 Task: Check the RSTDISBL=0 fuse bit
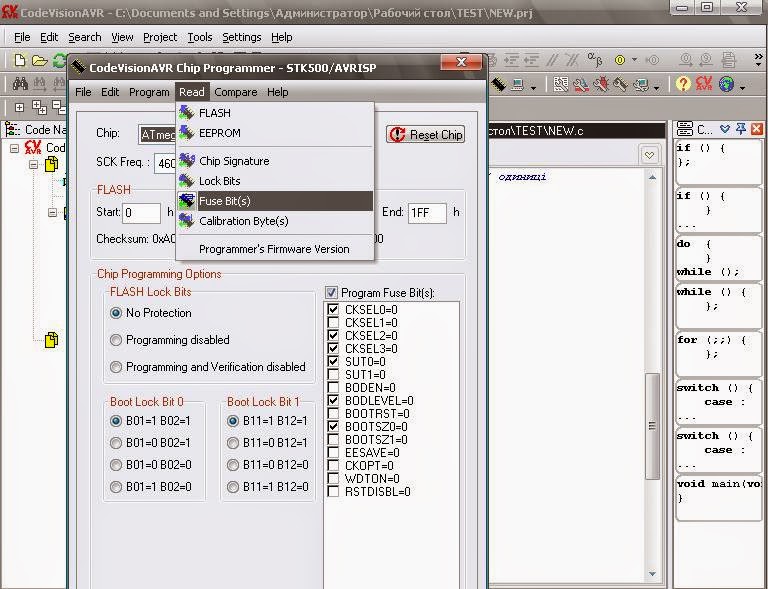(x=333, y=492)
